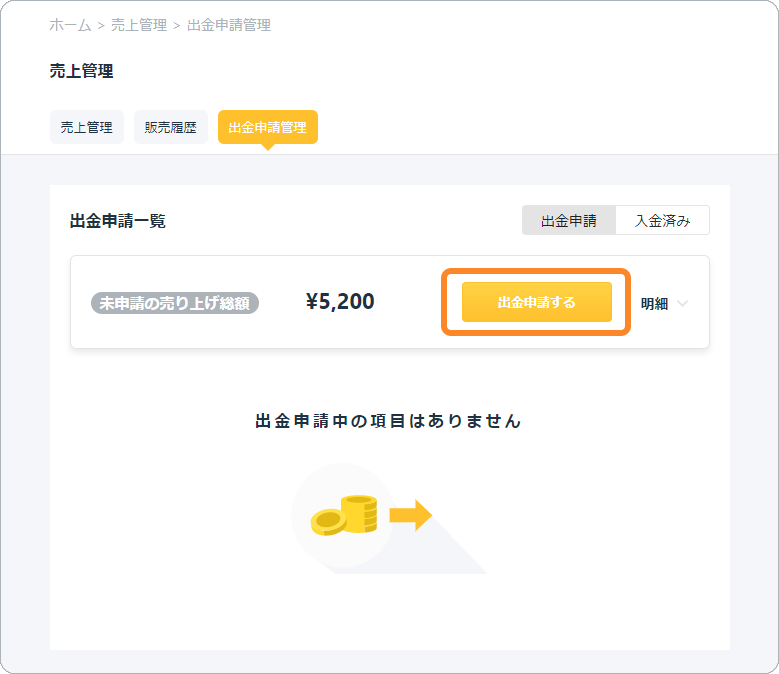
Task: Go to ホーム via breadcrumb
Action: [x=70, y=25]
